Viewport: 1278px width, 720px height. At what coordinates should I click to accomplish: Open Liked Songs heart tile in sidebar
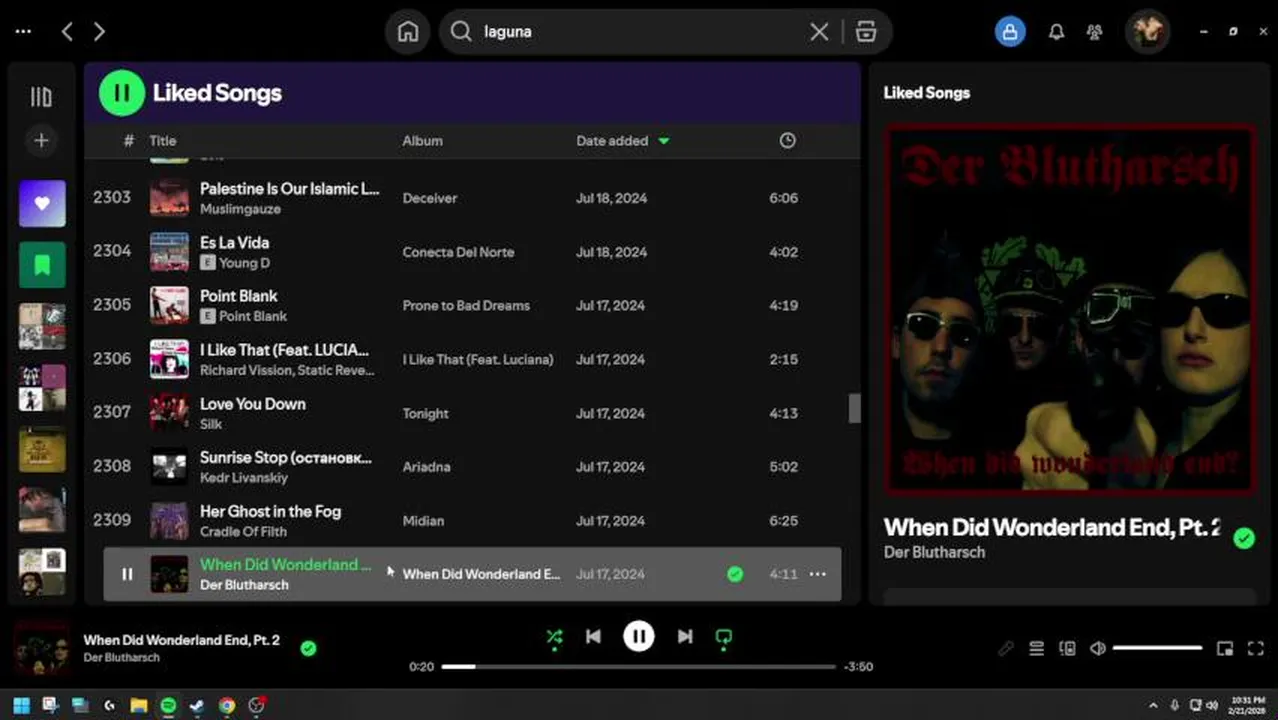(42, 203)
